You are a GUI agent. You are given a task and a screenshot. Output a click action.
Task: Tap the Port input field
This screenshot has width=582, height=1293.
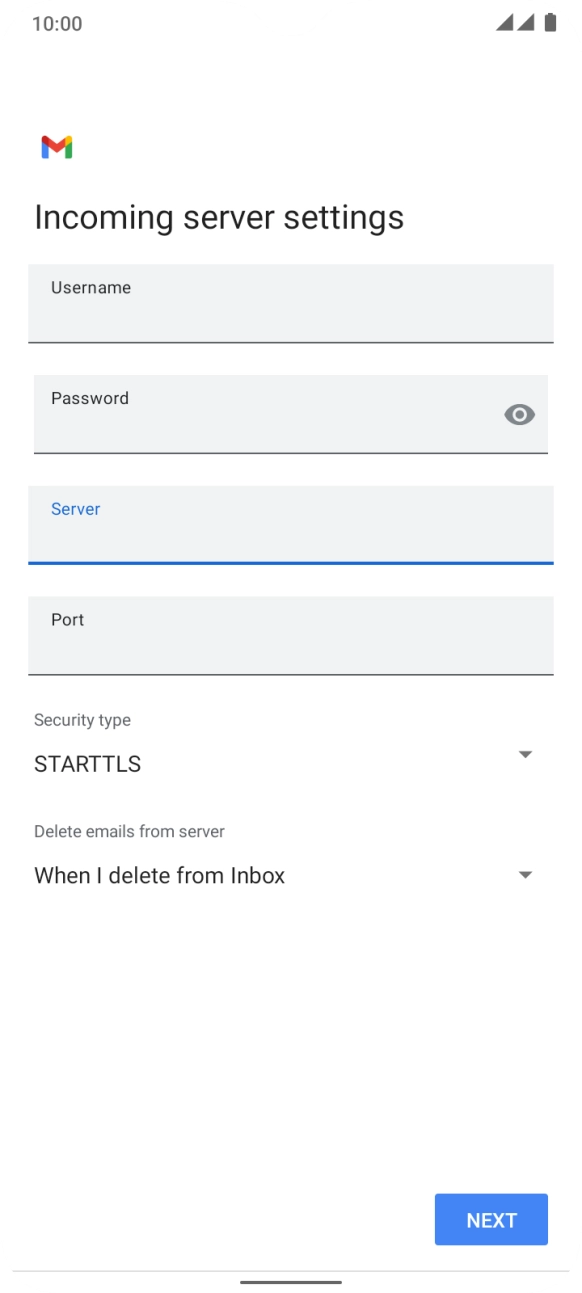click(290, 636)
